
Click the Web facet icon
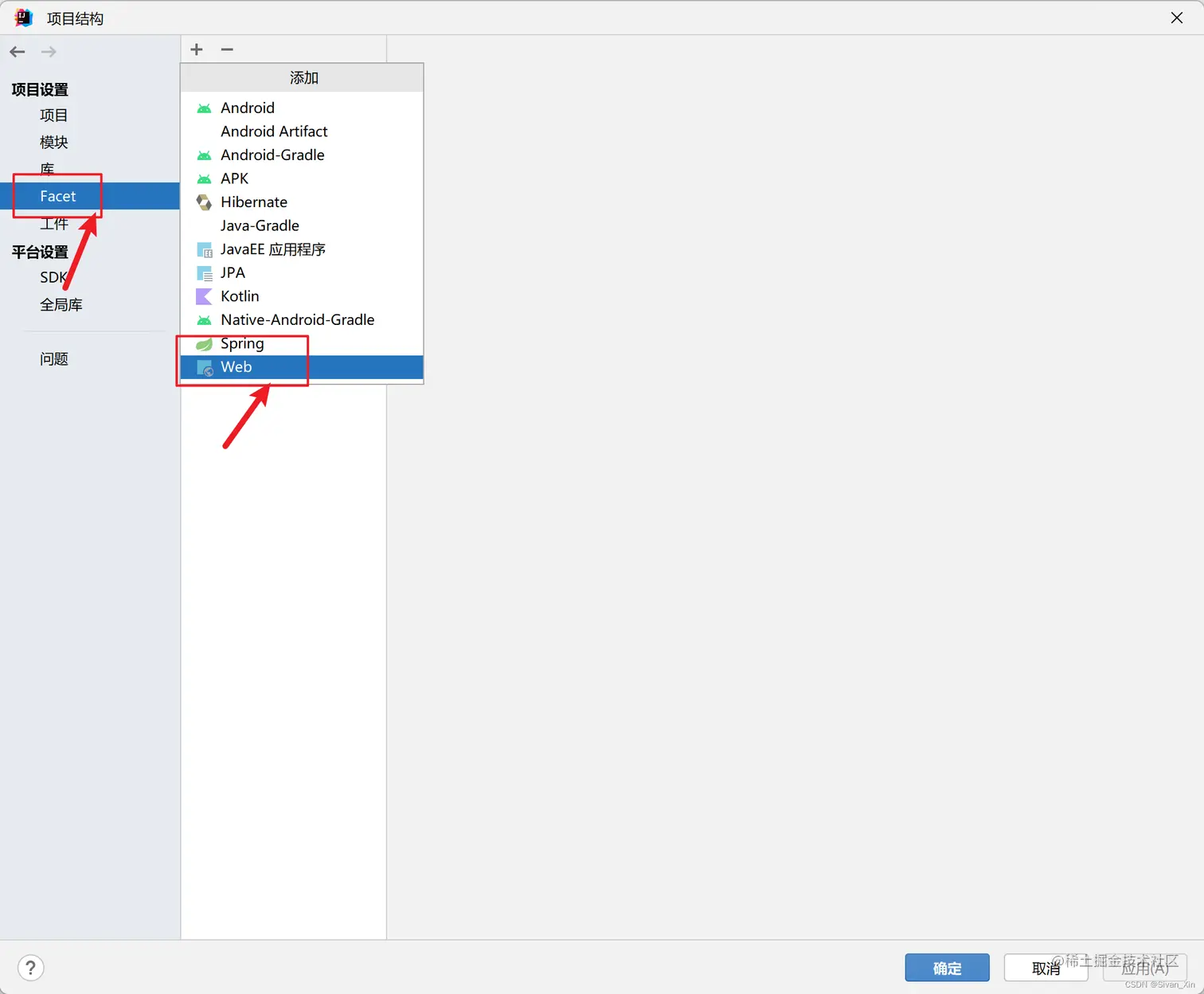coord(205,368)
